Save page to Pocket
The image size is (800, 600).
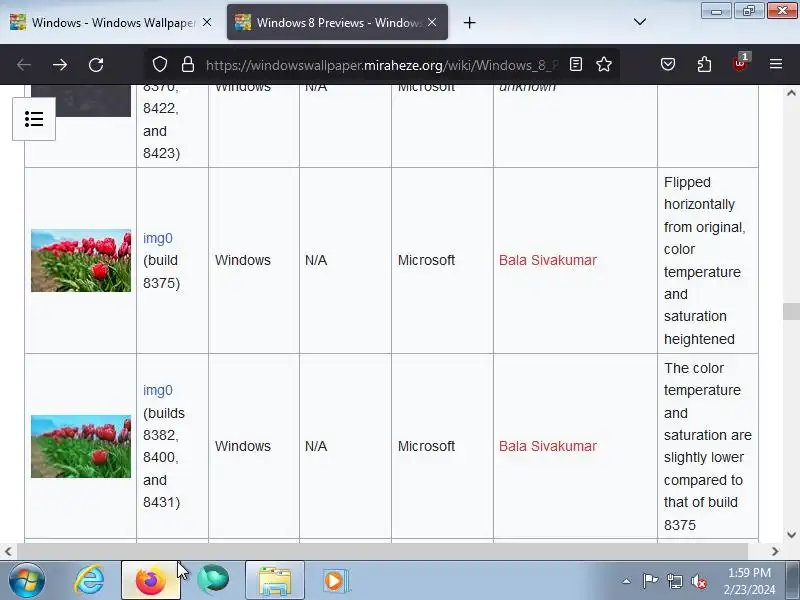[668, 64]
